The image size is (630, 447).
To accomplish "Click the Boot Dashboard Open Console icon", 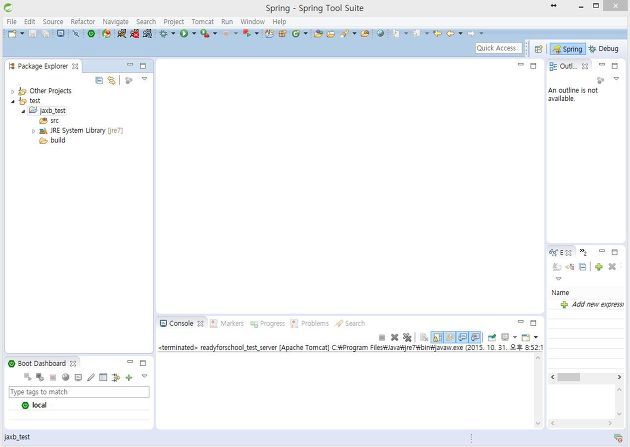I will click(x=78, y=378).
